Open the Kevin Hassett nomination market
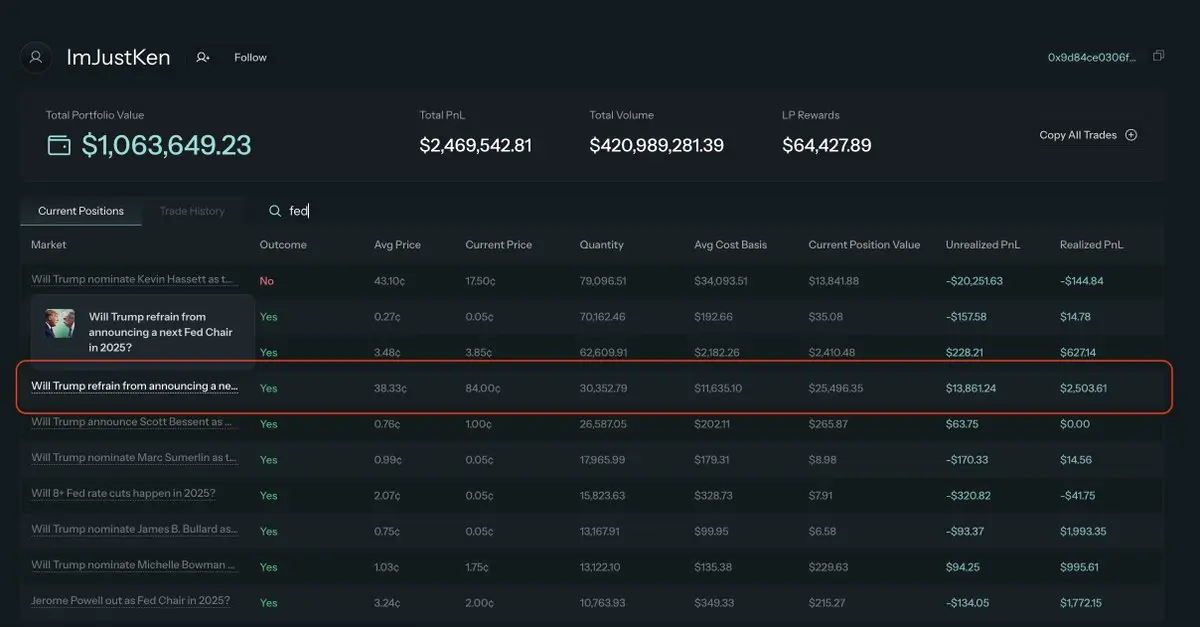 click(132, 280)
